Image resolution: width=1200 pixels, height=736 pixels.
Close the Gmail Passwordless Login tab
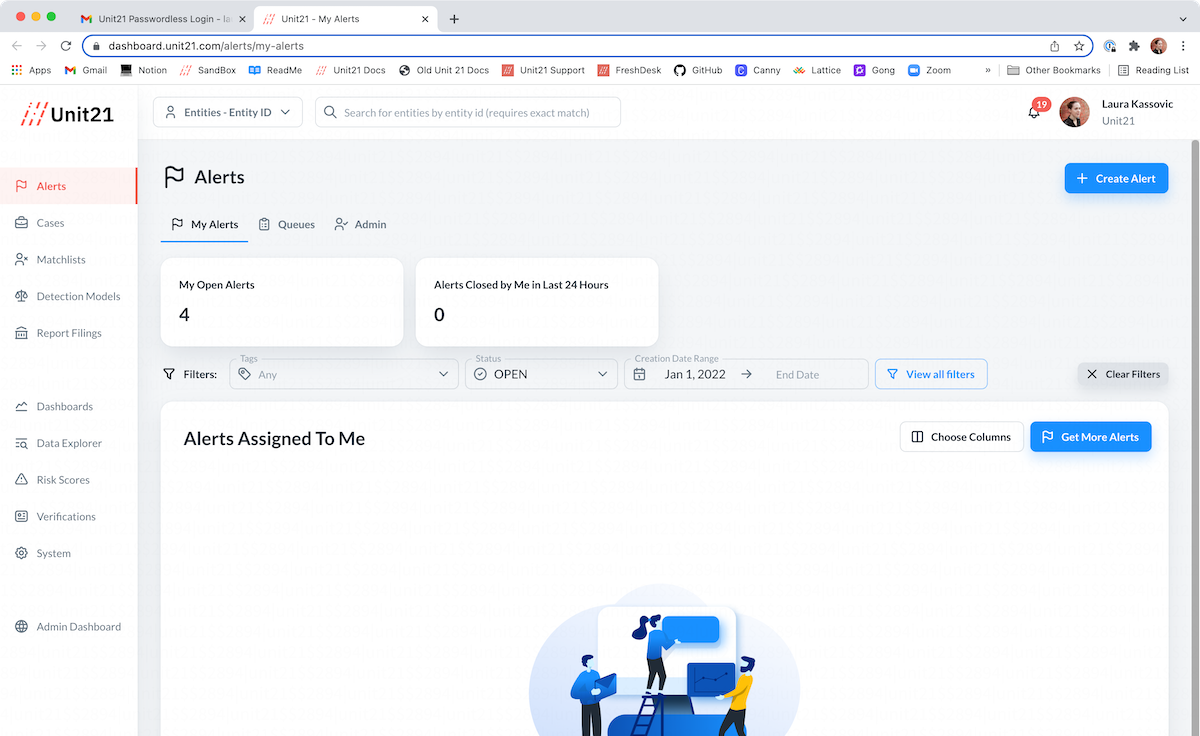pyautogui.click(x=242, y=19)
